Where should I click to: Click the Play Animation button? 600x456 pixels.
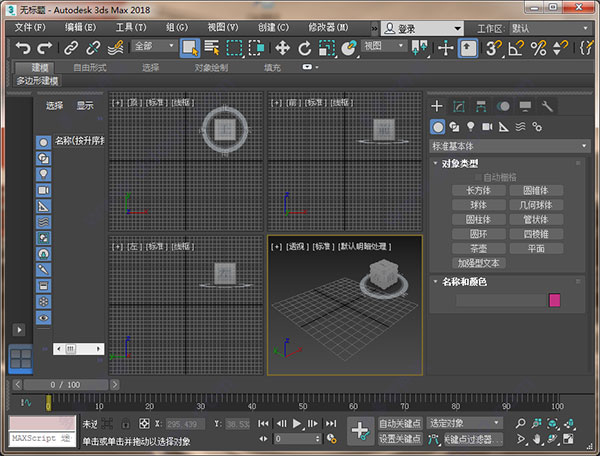(298, 424)
